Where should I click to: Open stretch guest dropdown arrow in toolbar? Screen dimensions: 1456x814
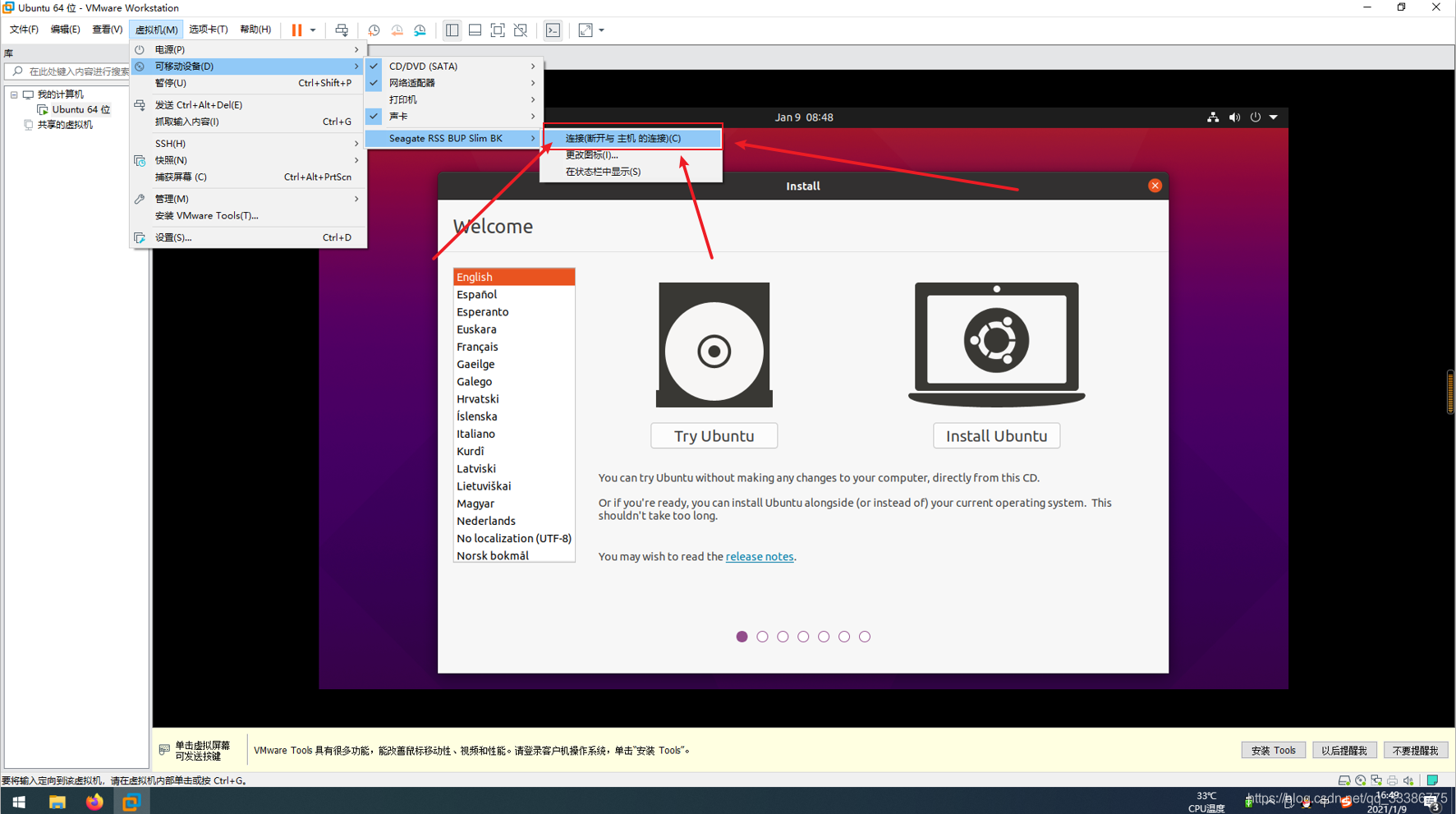[x=602, y=30]
